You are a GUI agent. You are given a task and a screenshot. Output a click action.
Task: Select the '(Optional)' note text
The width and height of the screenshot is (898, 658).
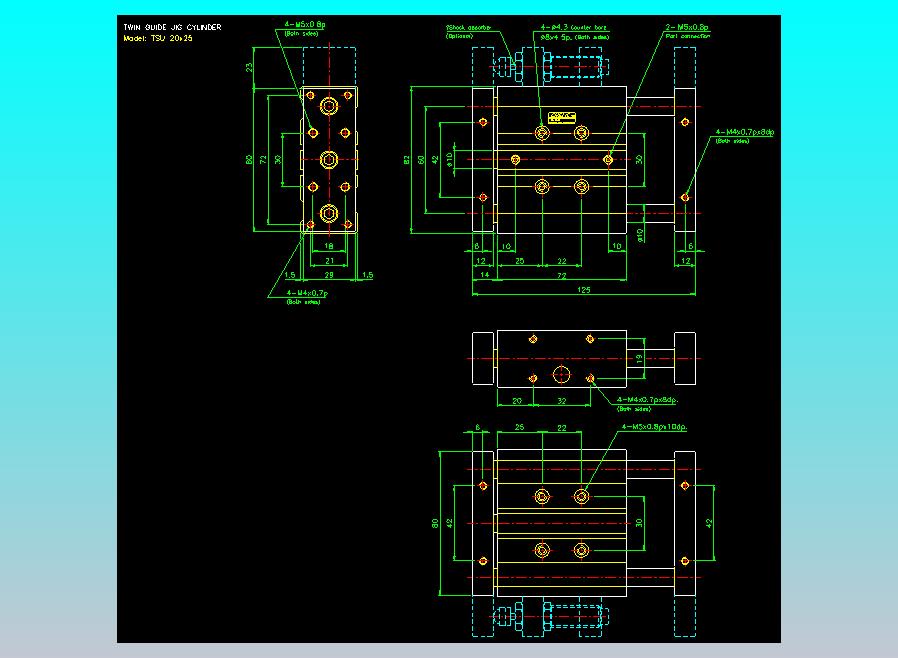coord(459,36)
